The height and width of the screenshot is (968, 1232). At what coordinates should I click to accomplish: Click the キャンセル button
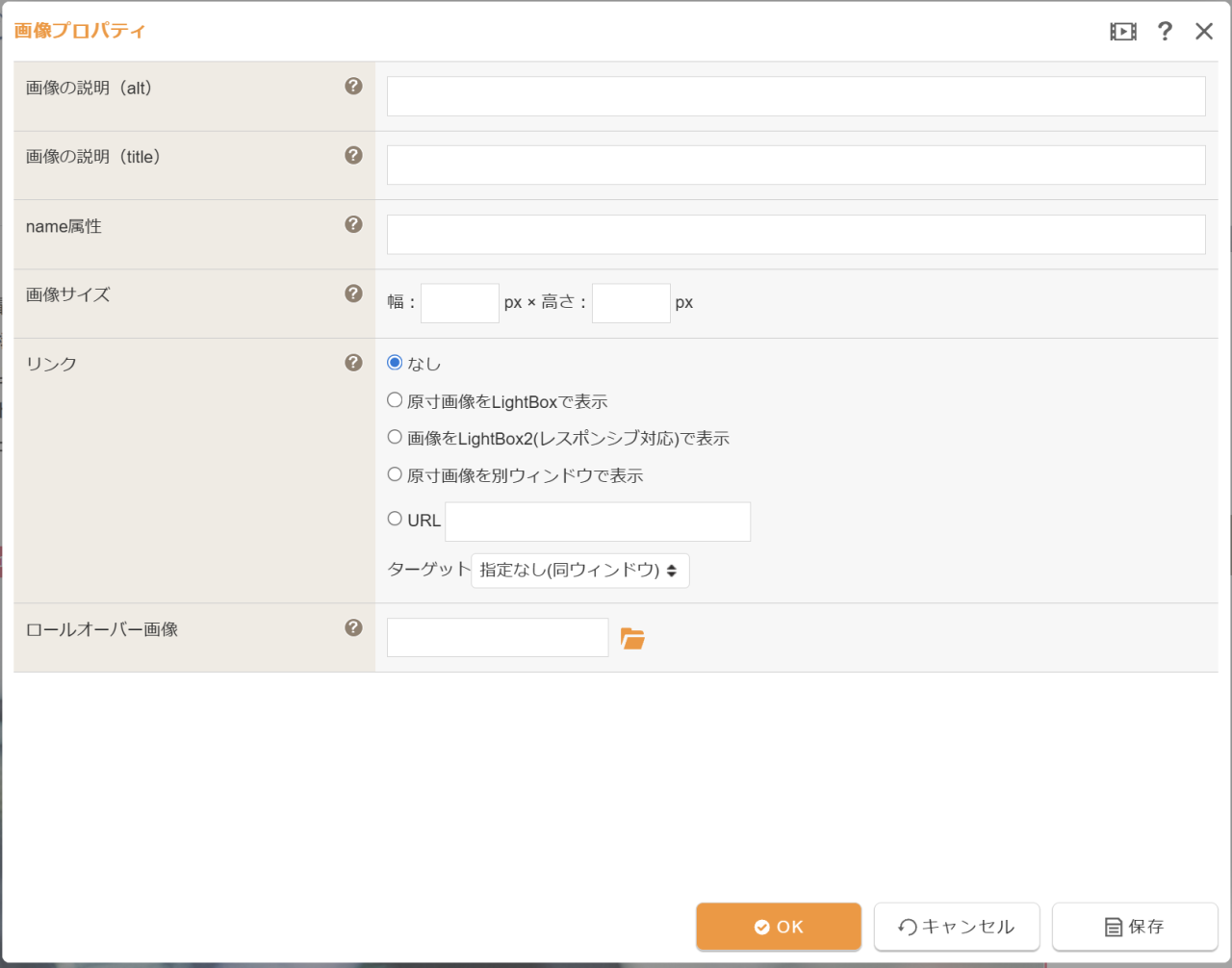pyautogui.click(x=956, y=927)
